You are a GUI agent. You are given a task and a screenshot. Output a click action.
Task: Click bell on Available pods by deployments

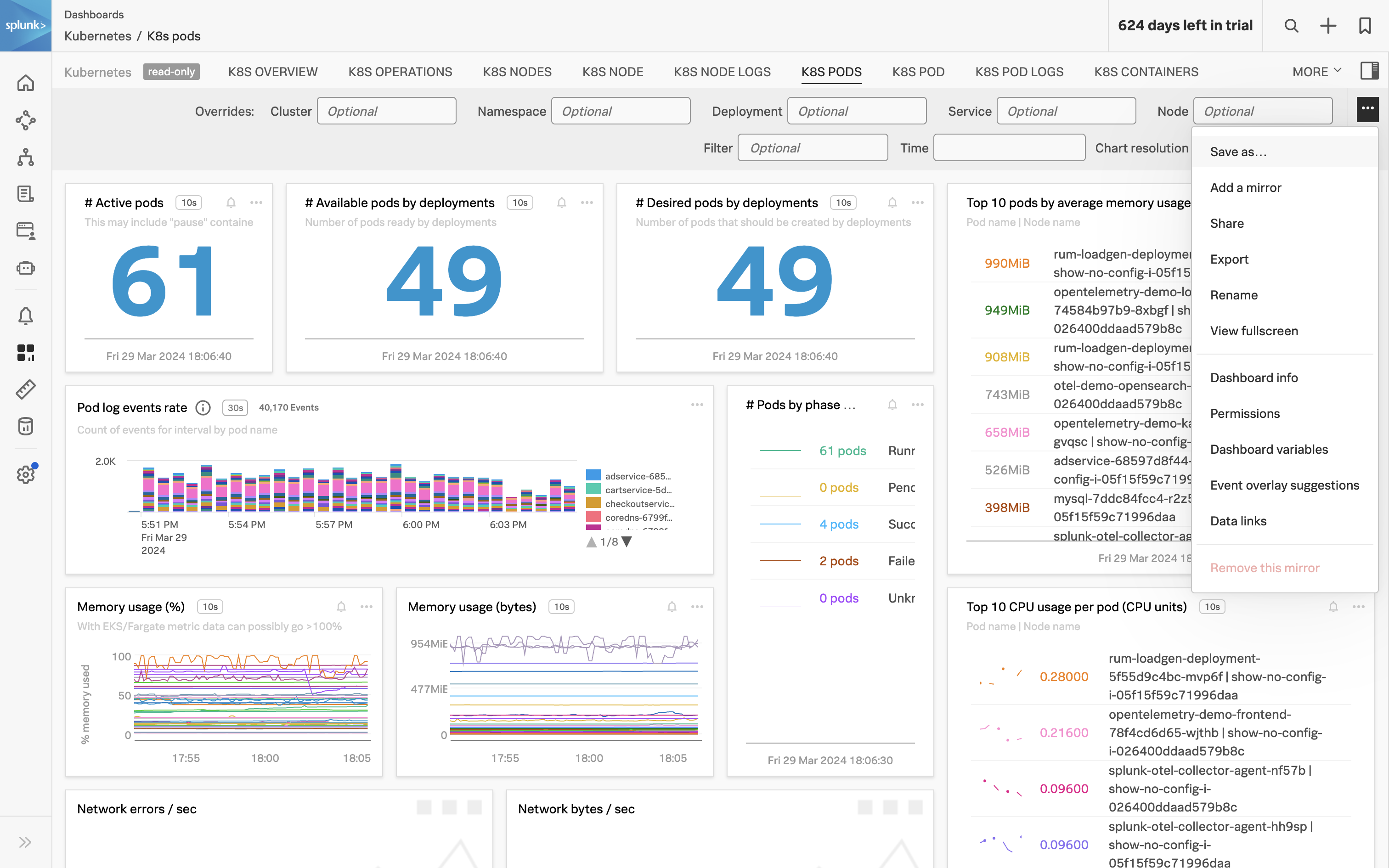coord(561,203)
